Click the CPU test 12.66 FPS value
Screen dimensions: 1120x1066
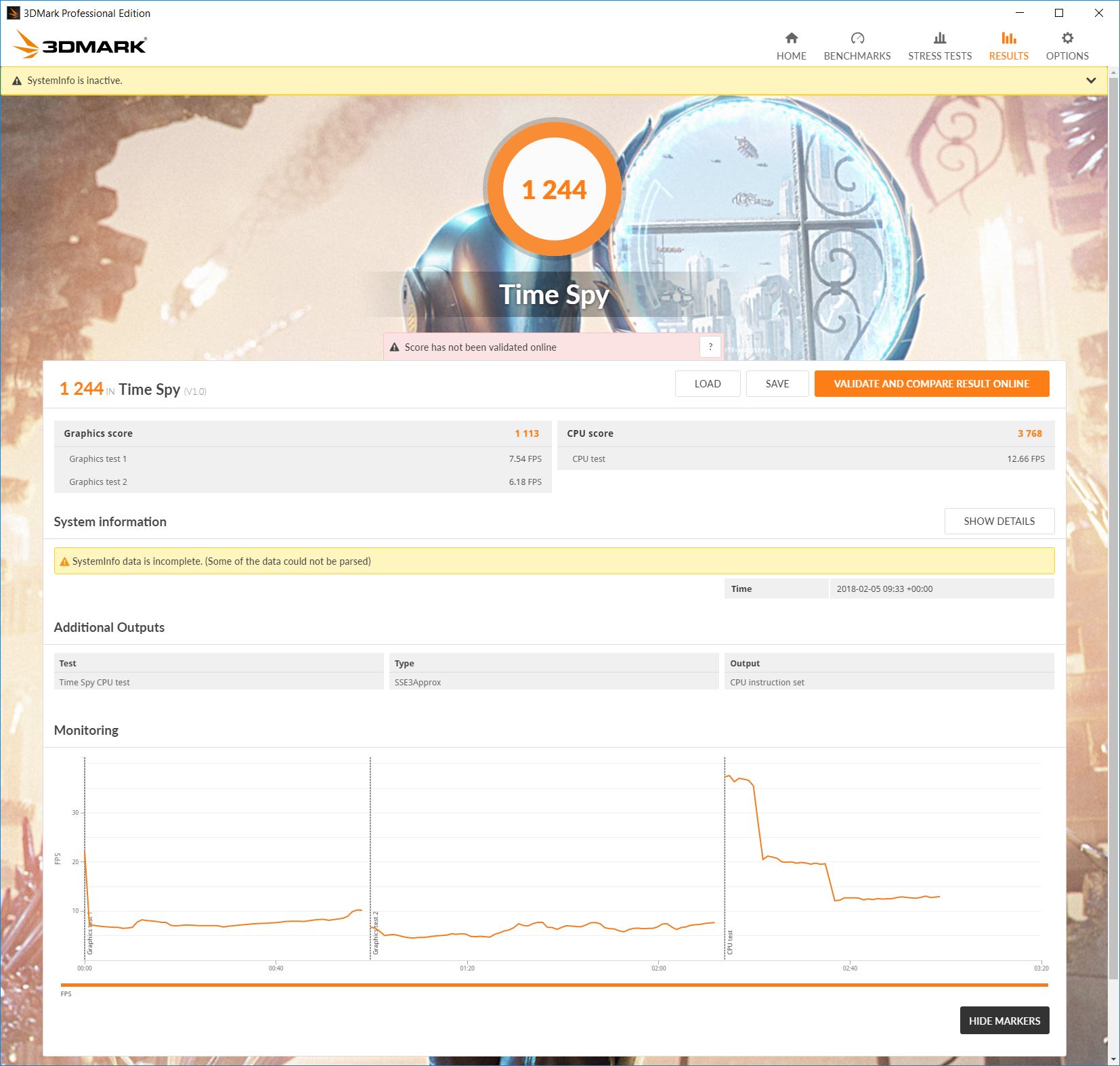[1026, 459]
